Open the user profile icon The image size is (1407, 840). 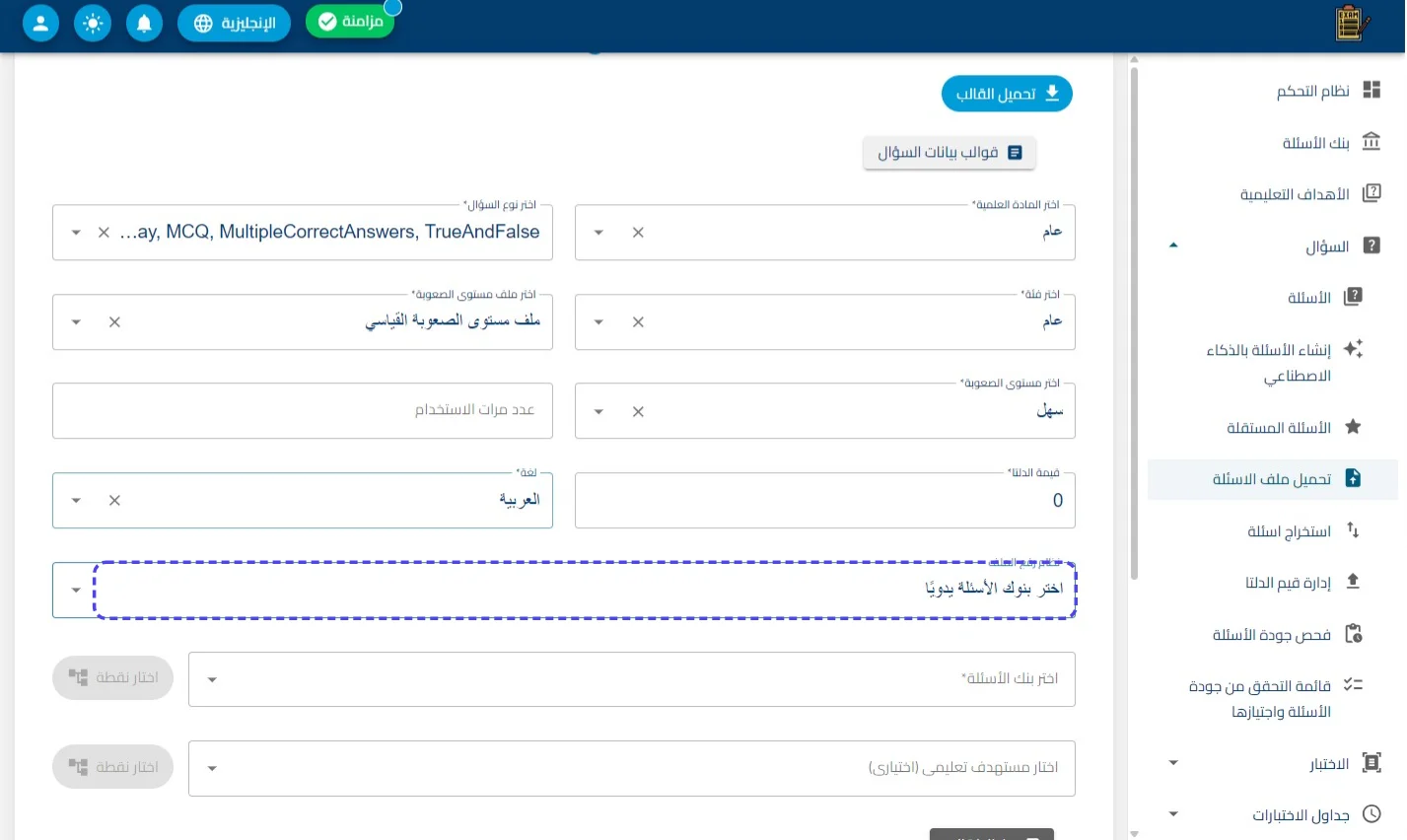coord(40,23)
